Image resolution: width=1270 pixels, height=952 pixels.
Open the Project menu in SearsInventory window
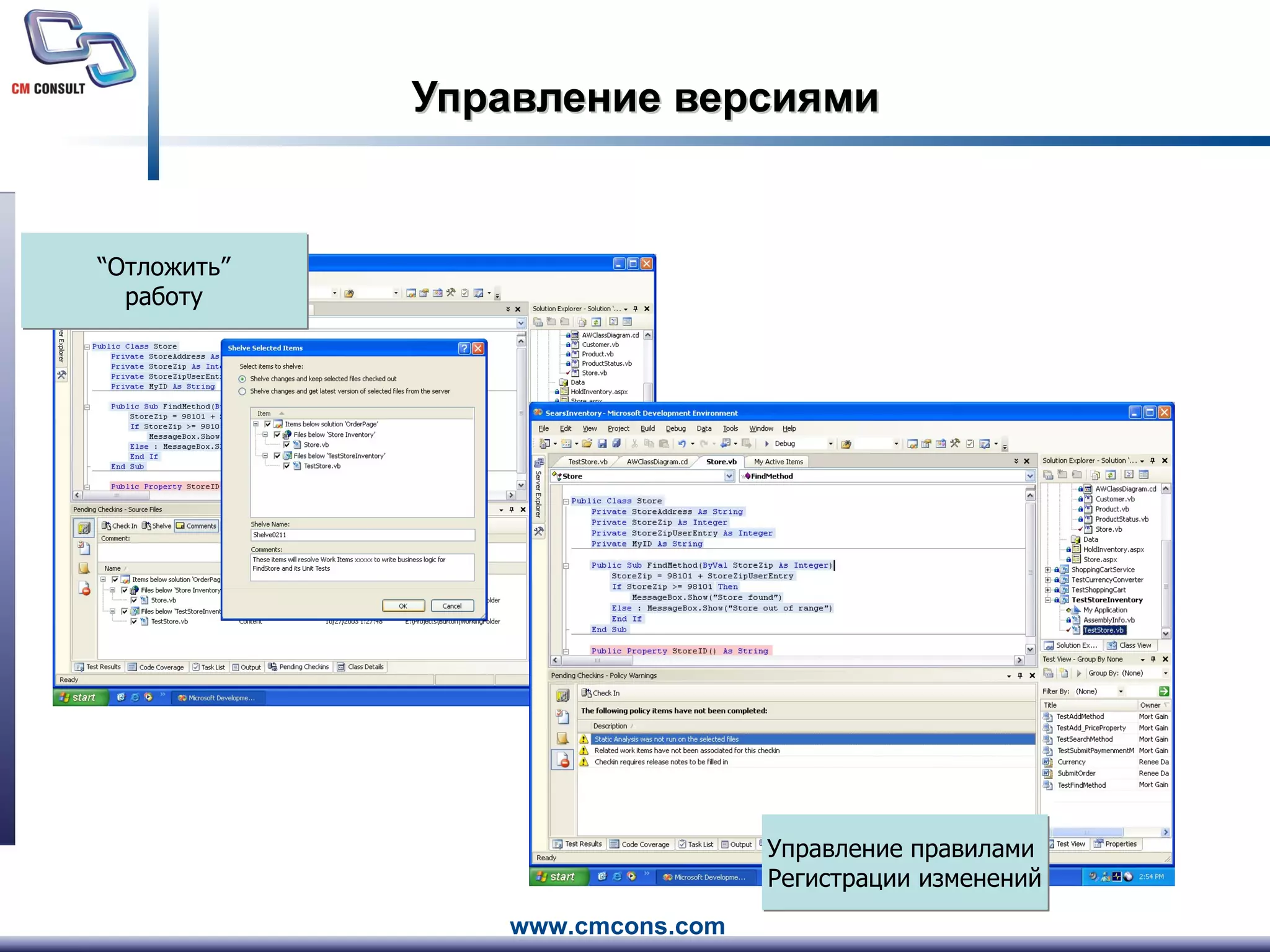618,428
